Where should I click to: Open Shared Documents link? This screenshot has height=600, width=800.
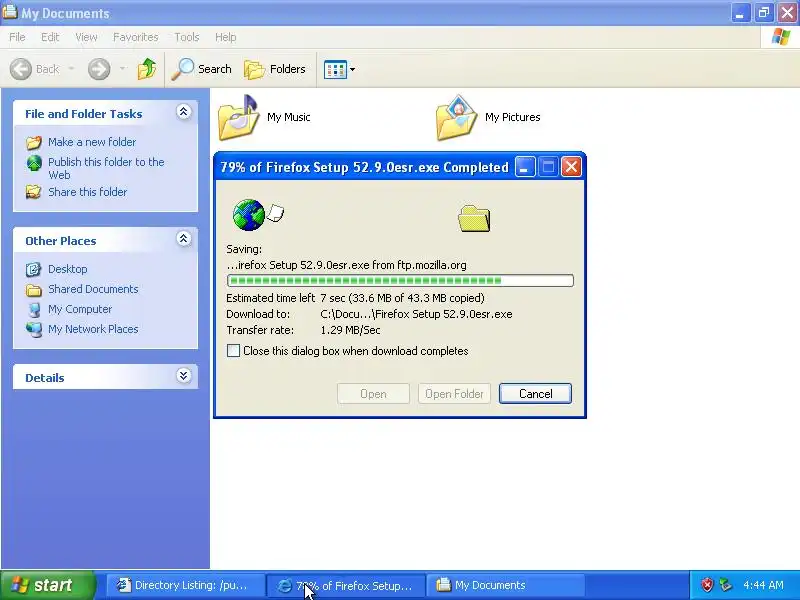click(93, 289)
